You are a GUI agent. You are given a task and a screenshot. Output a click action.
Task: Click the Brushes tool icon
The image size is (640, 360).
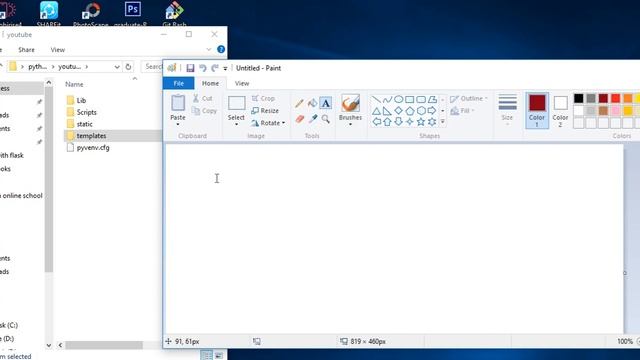[x=350, y=103]
